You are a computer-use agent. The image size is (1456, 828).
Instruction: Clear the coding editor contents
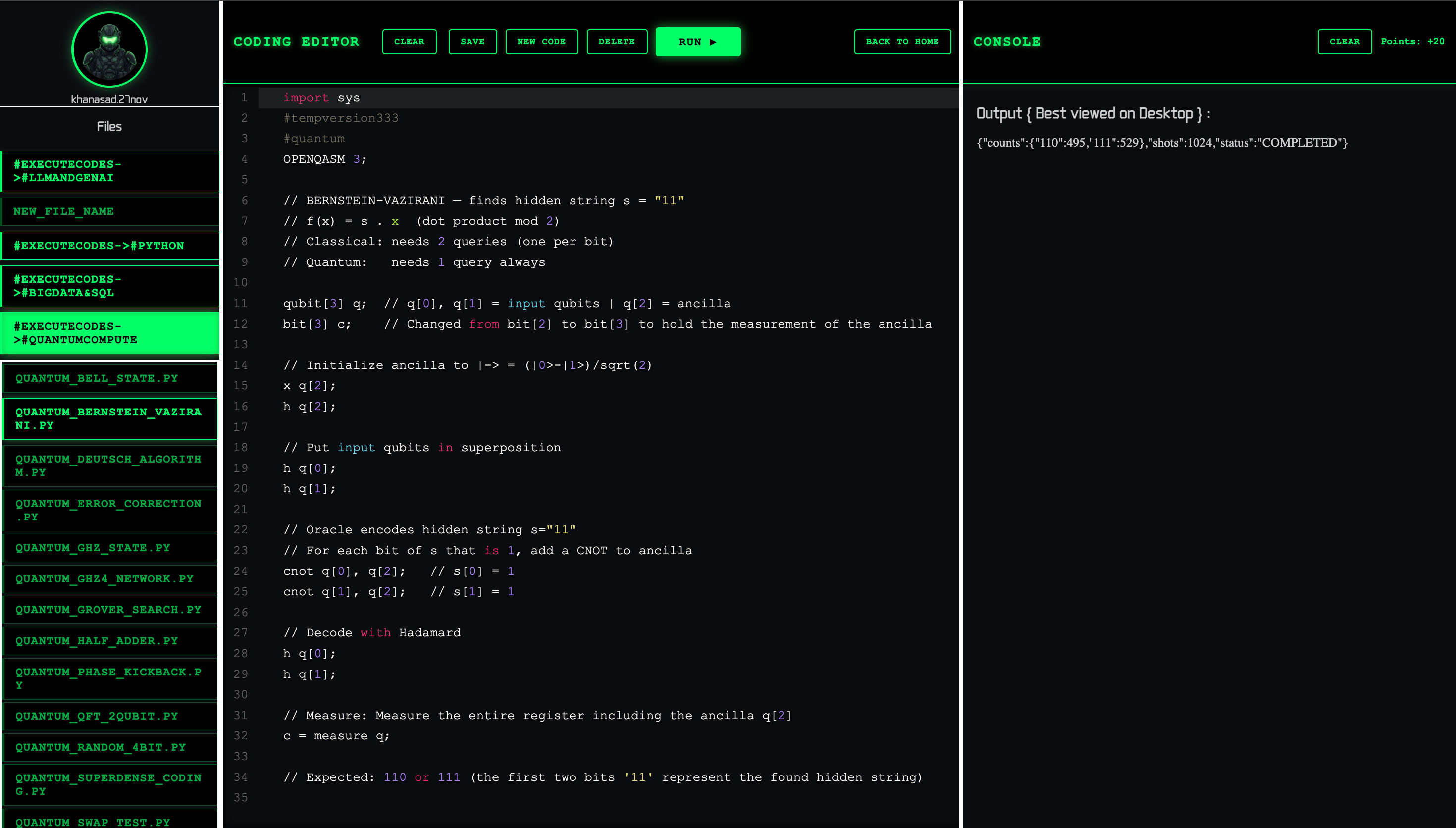tap(409, 42)
